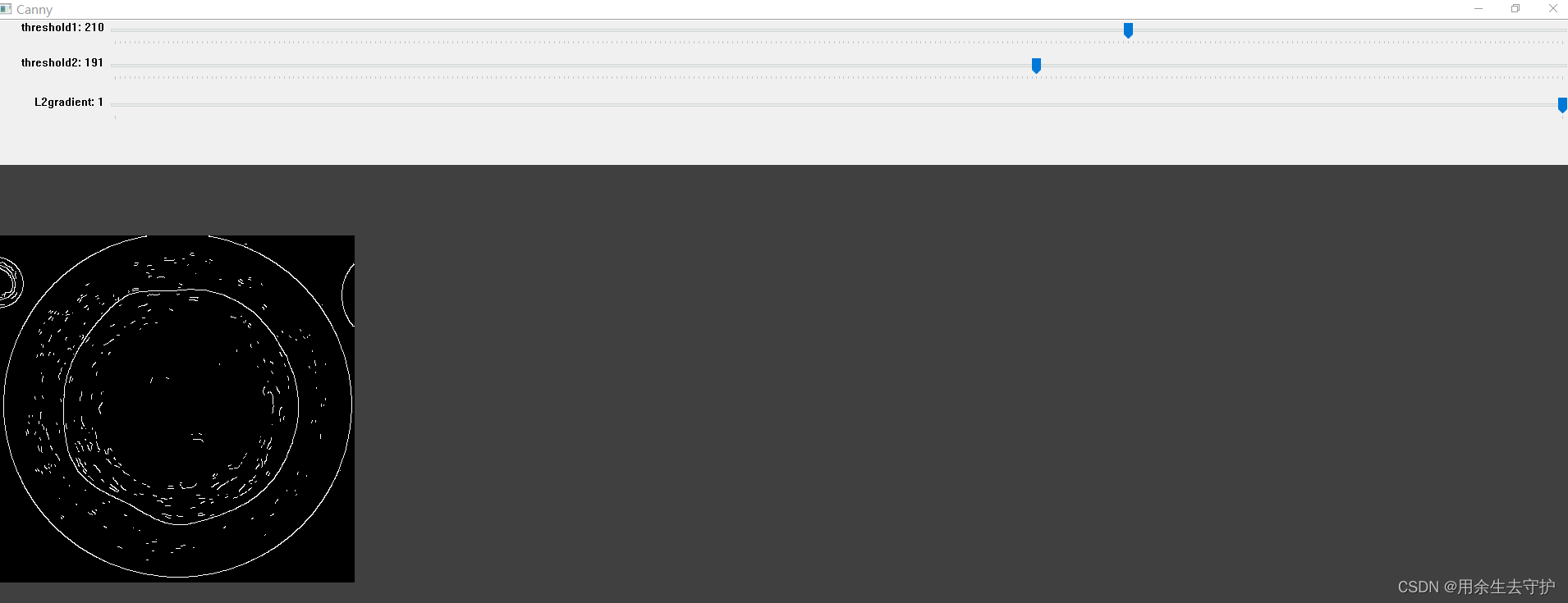The height and width of the screenshot is (603, 1568).
Task: Click the Canny title text
Action: click(34, 10)
